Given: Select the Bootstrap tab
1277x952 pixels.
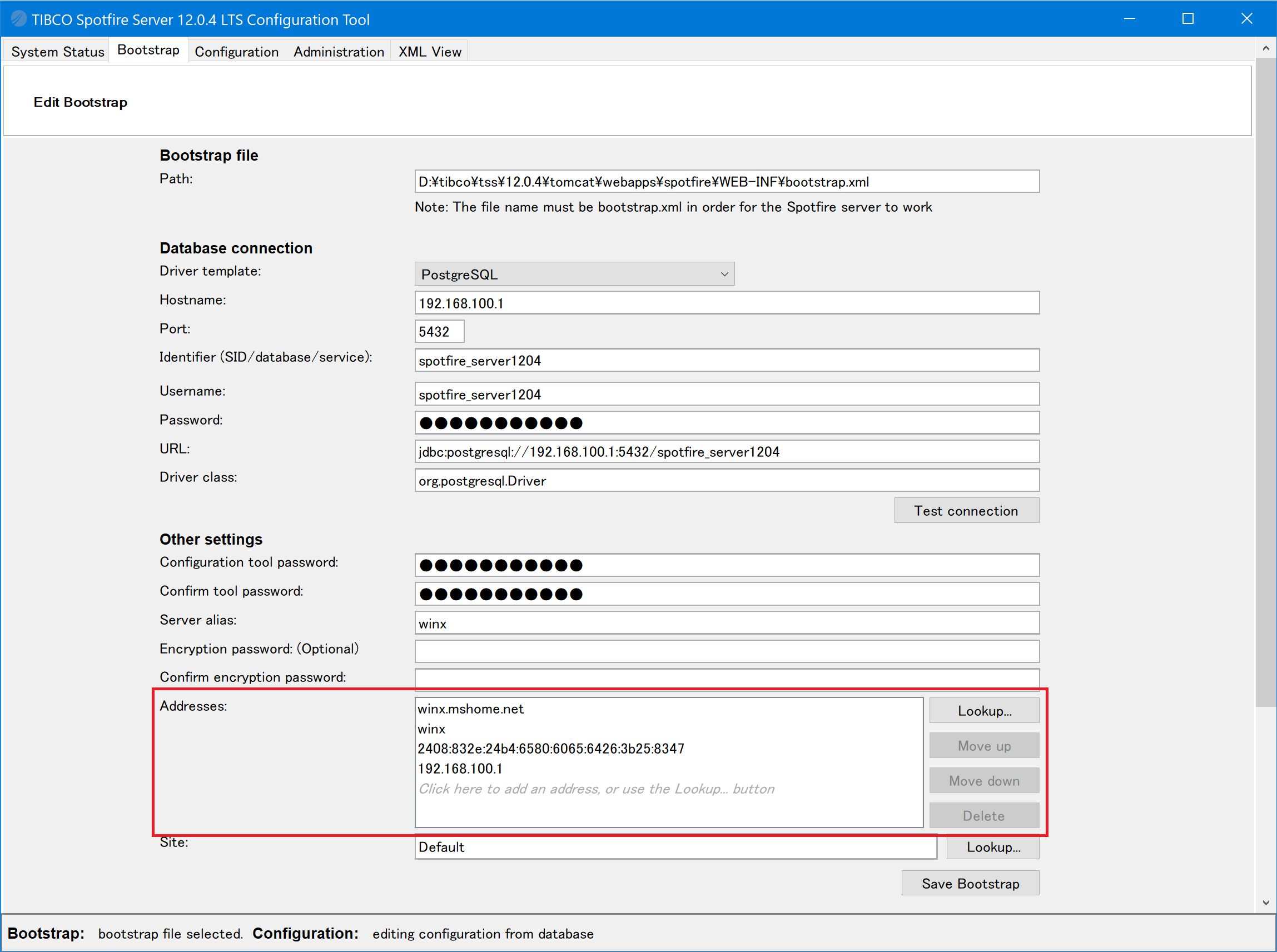Looking at the screenshot, I should pyautogui.click(x=148, y=50).
